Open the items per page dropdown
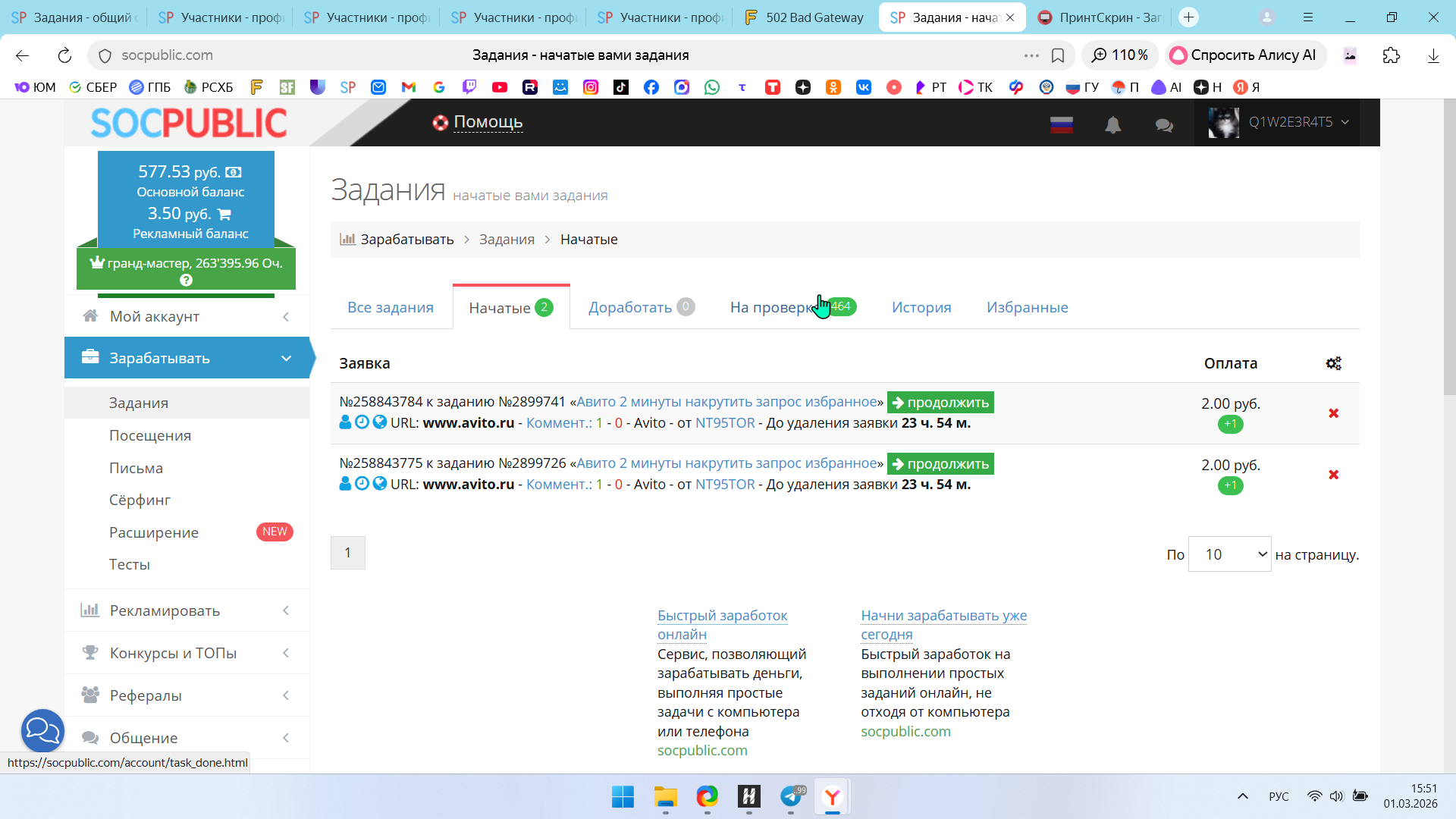This screenshot has height=819, width=1456. tap(1229, 554)
